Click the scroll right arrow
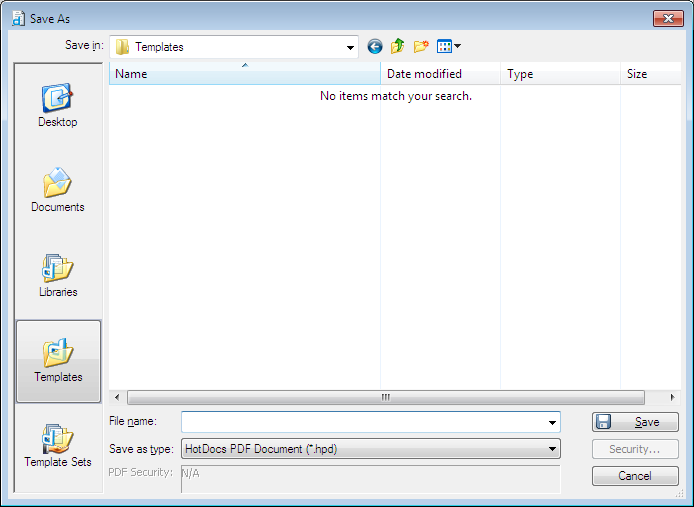This screenshot has height=507, width=694. pos(672,397)
